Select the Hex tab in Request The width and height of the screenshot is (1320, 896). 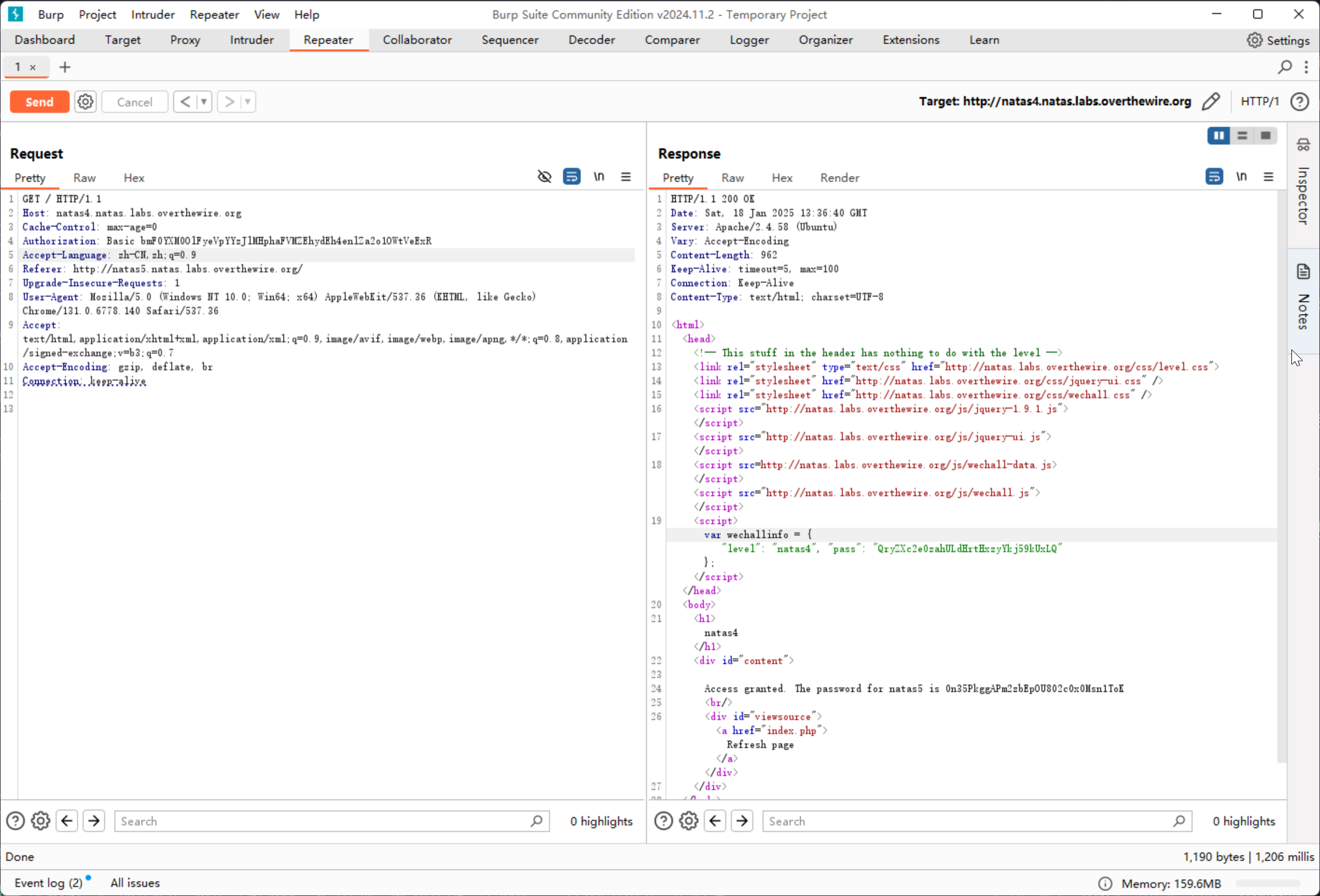[x=134, y=178]
